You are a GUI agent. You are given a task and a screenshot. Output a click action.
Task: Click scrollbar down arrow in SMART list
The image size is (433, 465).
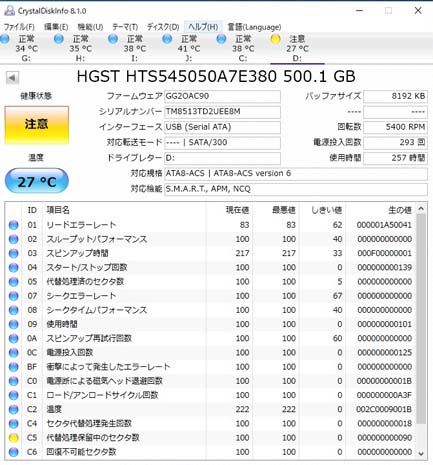point(421,454)
